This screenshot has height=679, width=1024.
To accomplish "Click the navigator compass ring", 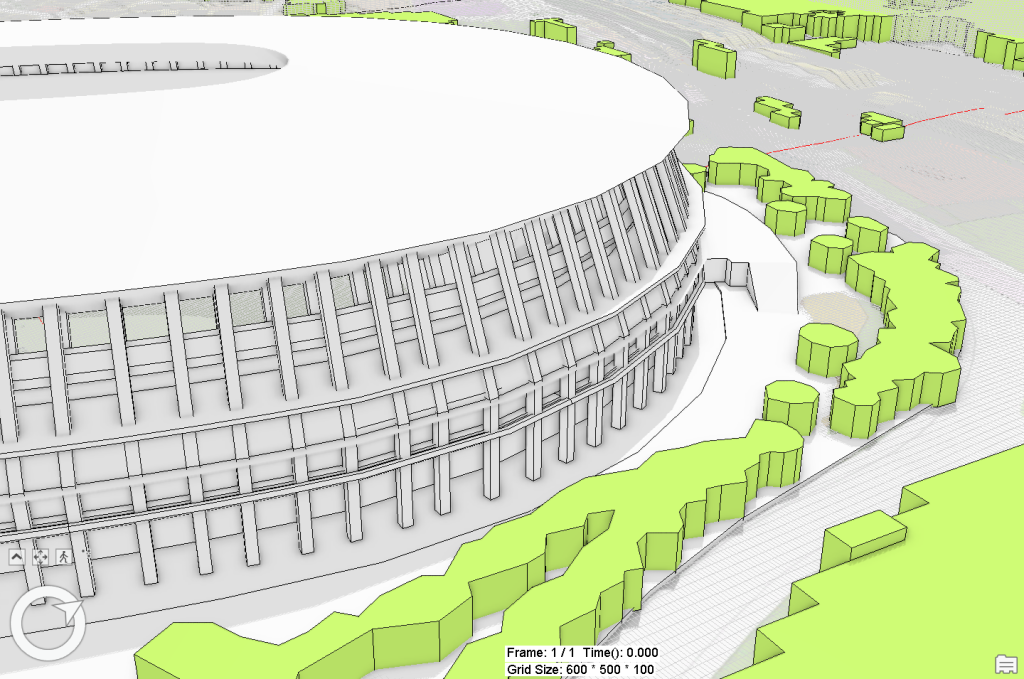I will pyautogui.click(x=47, y=624).
